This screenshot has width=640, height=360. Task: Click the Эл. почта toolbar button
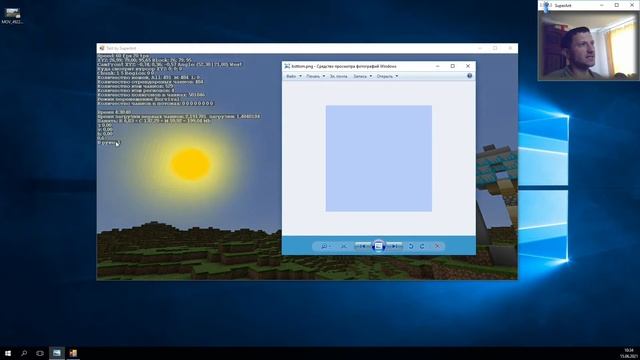pos(339,76)
